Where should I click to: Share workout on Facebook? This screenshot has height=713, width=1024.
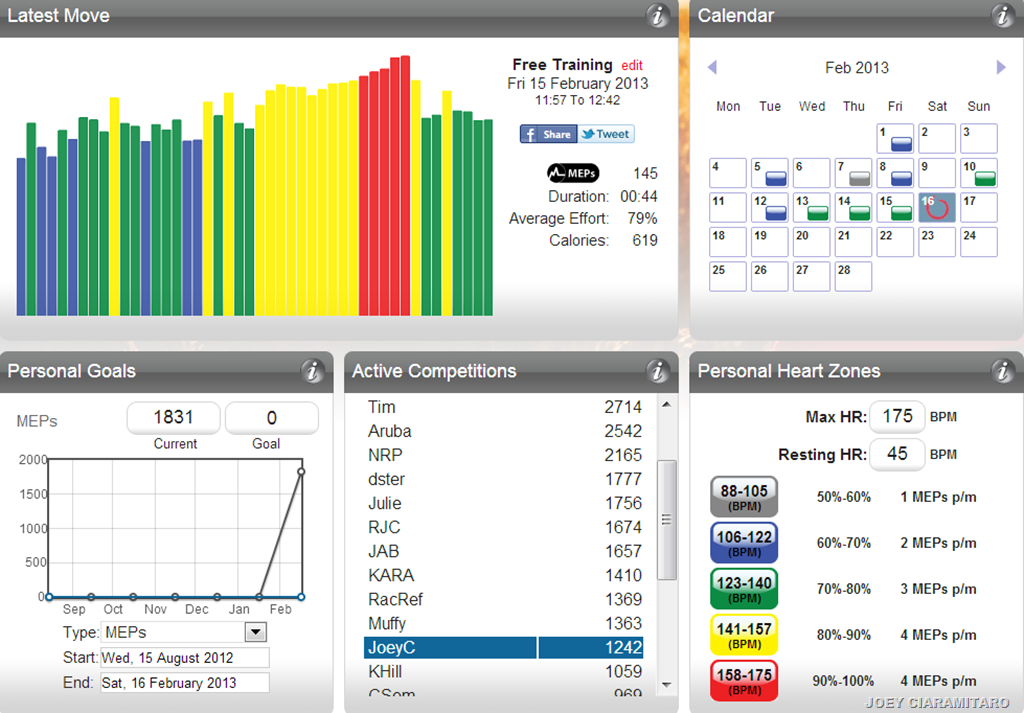tap(547, 134)
